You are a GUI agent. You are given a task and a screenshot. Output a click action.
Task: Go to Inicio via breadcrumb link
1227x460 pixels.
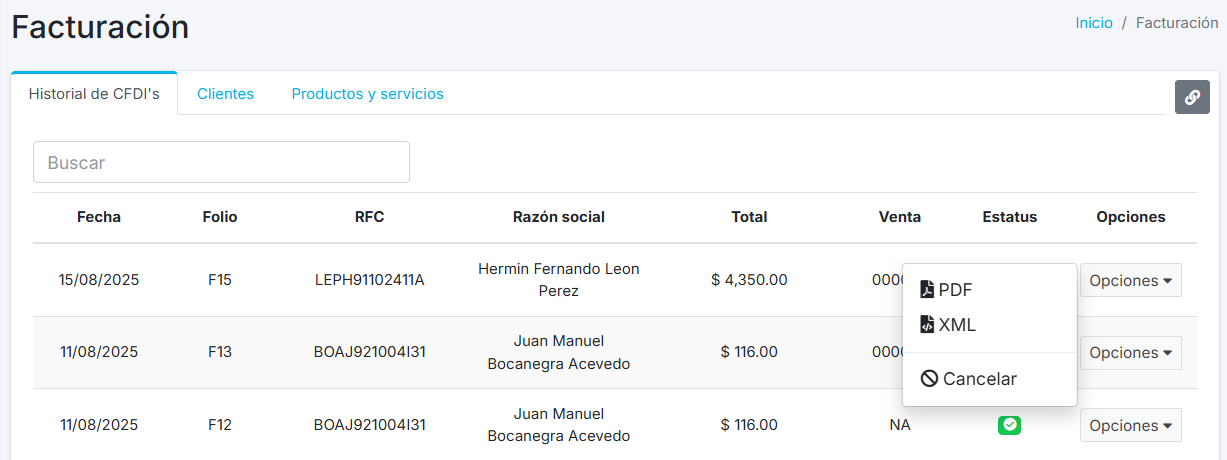1093,23
